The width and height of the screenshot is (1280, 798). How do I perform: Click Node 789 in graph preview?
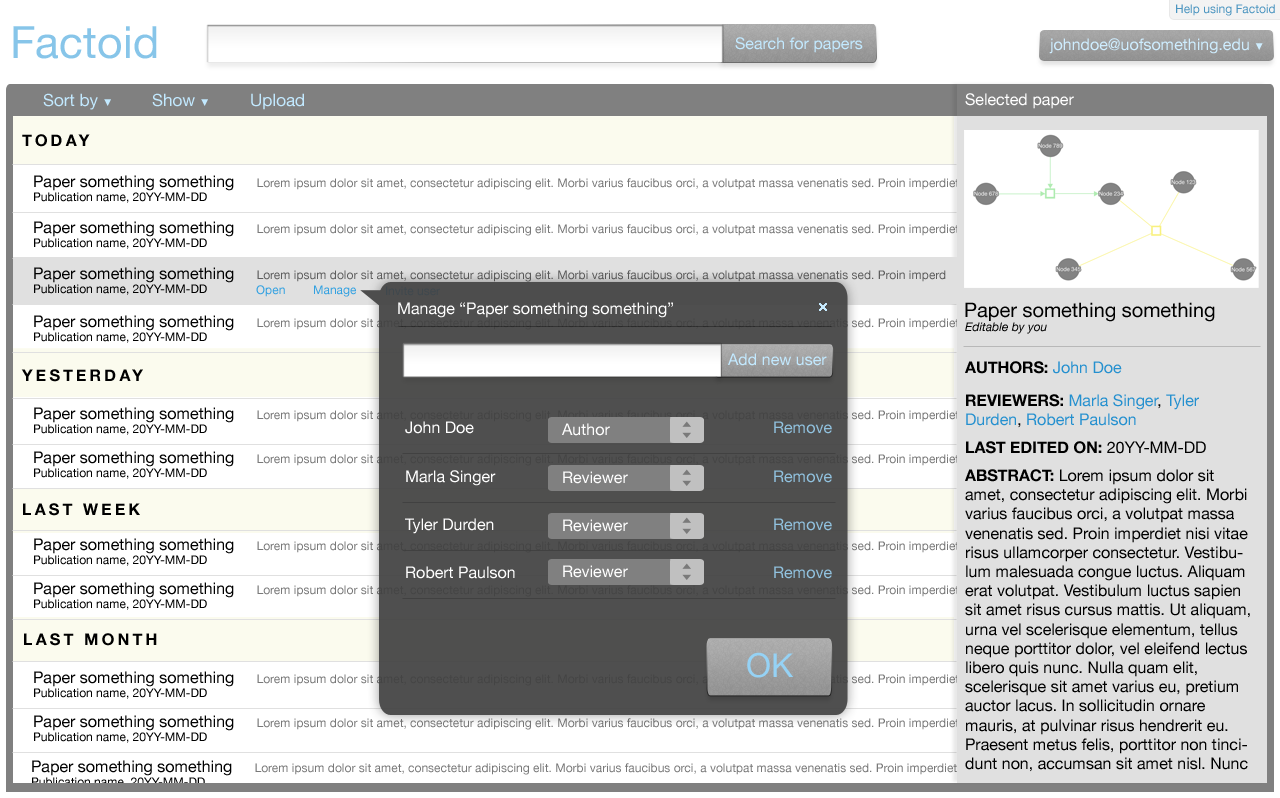1049,146
